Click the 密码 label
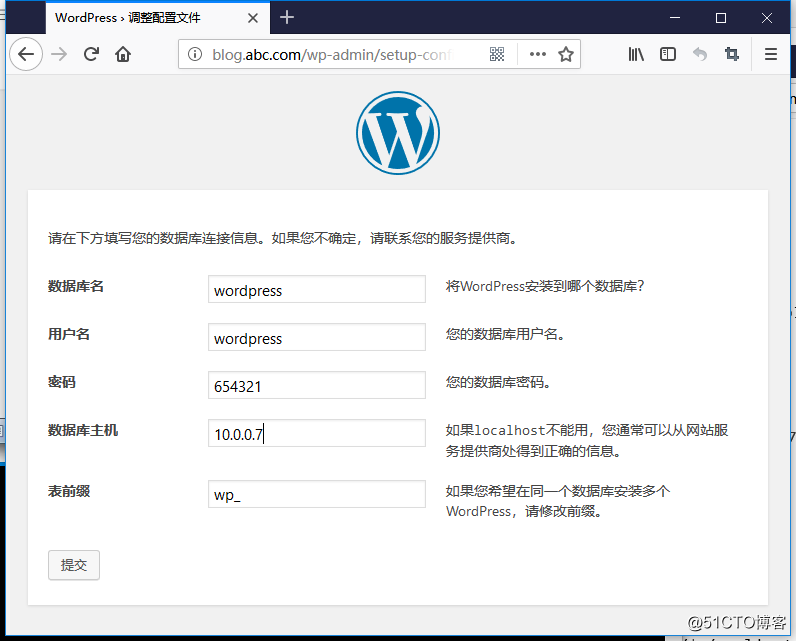This screenshot has width=796, height=641. [62, 382]
